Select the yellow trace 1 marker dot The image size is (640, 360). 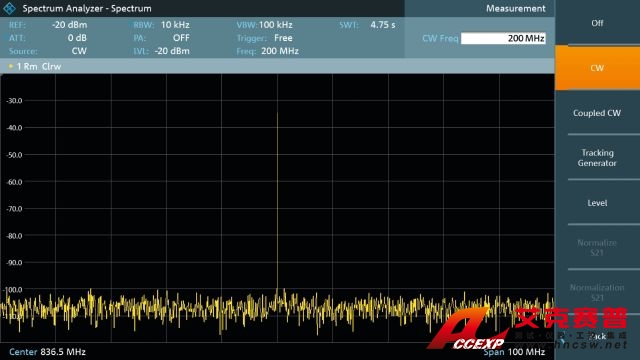click(x=11, y=66)
